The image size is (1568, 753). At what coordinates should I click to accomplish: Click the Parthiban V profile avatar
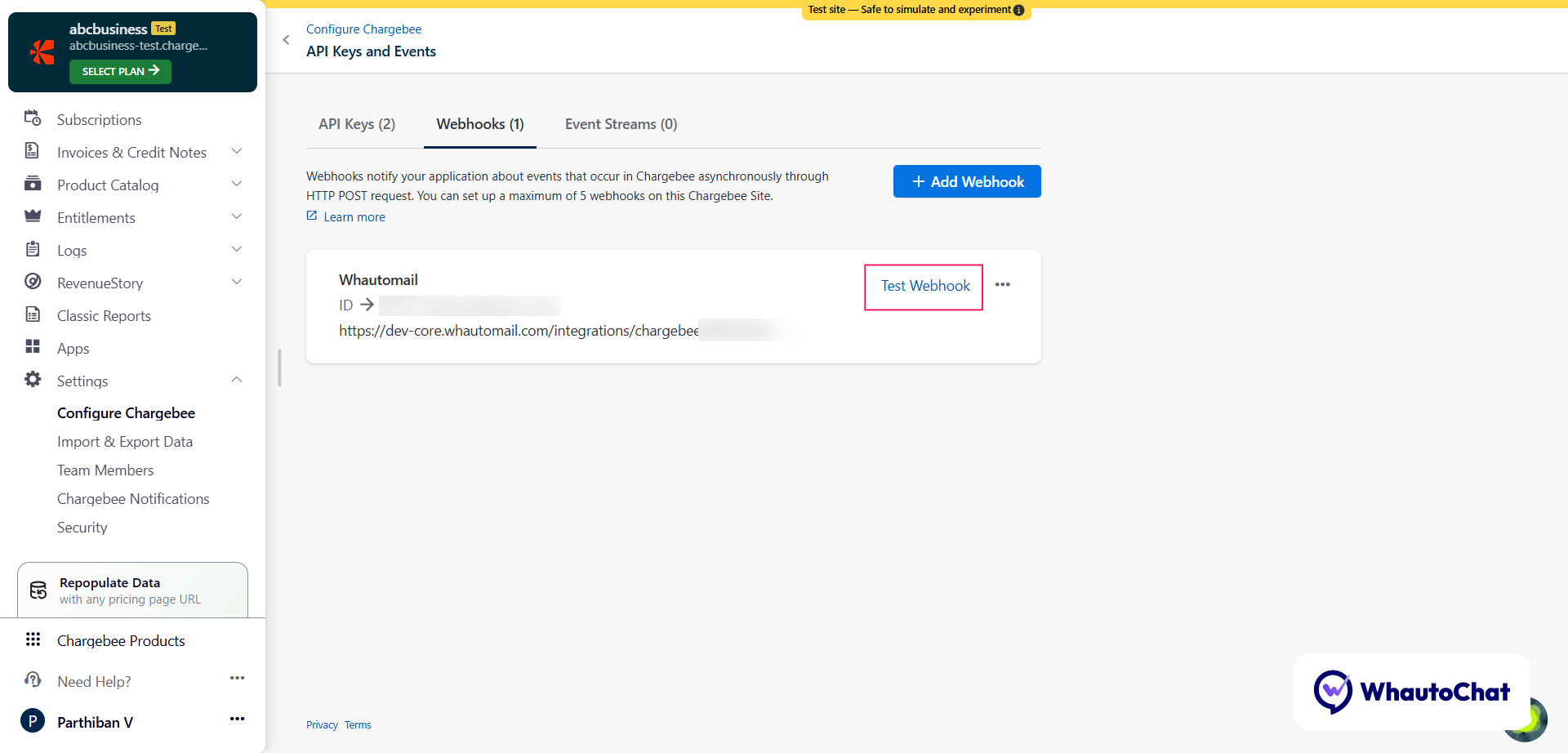tap(33, 721)
